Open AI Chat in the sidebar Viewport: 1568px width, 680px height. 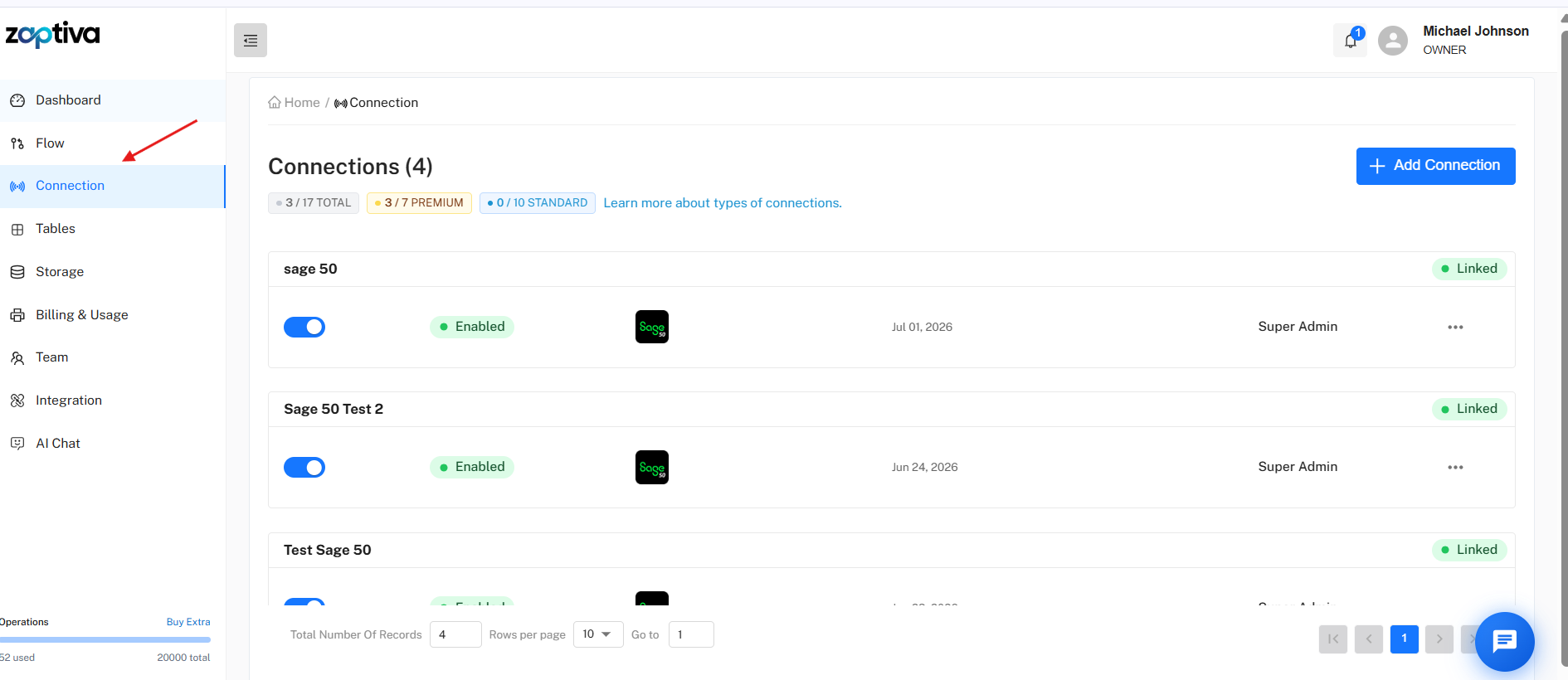(x=113, y=444)
